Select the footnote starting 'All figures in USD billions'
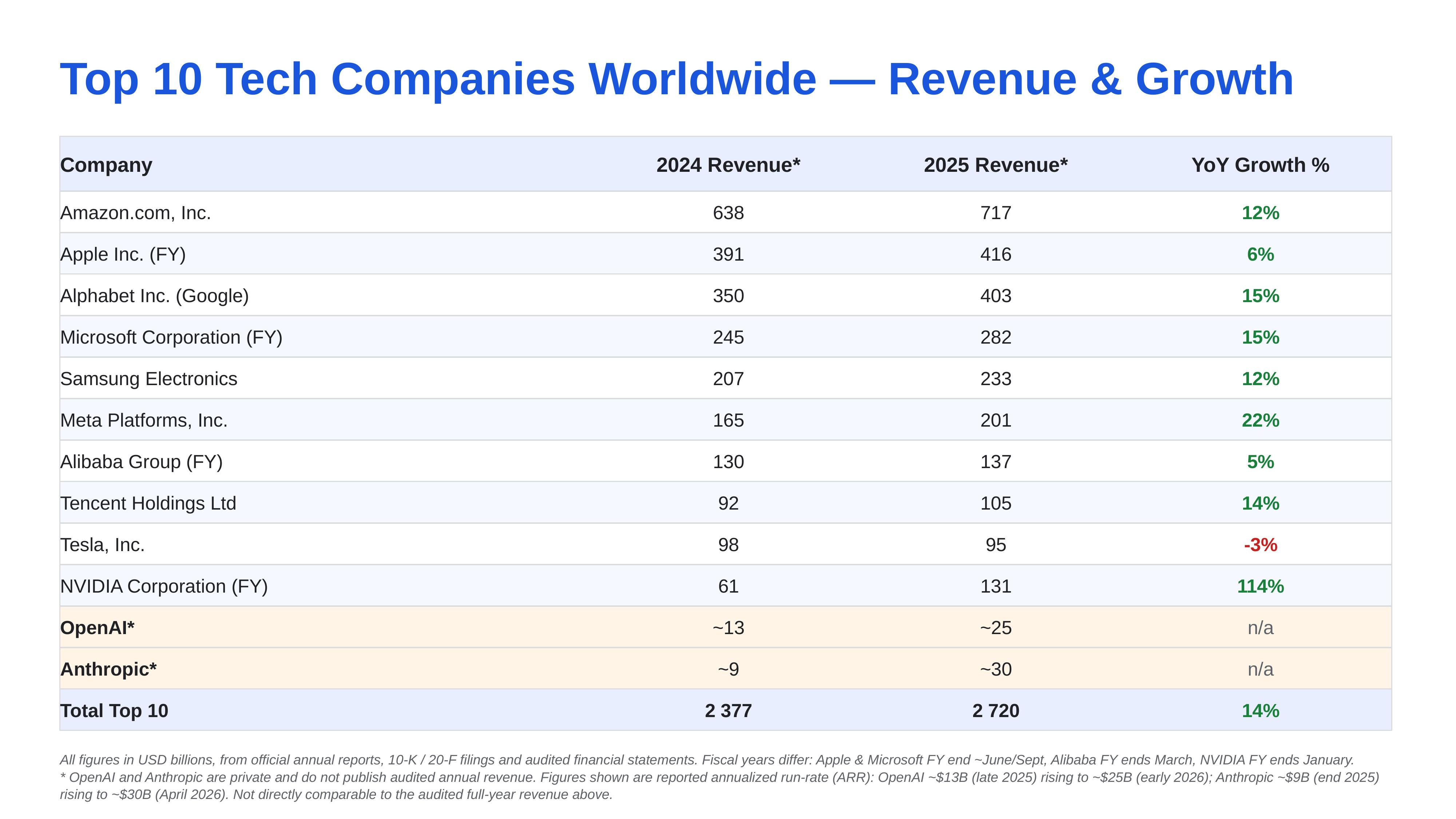 point(707,760)
